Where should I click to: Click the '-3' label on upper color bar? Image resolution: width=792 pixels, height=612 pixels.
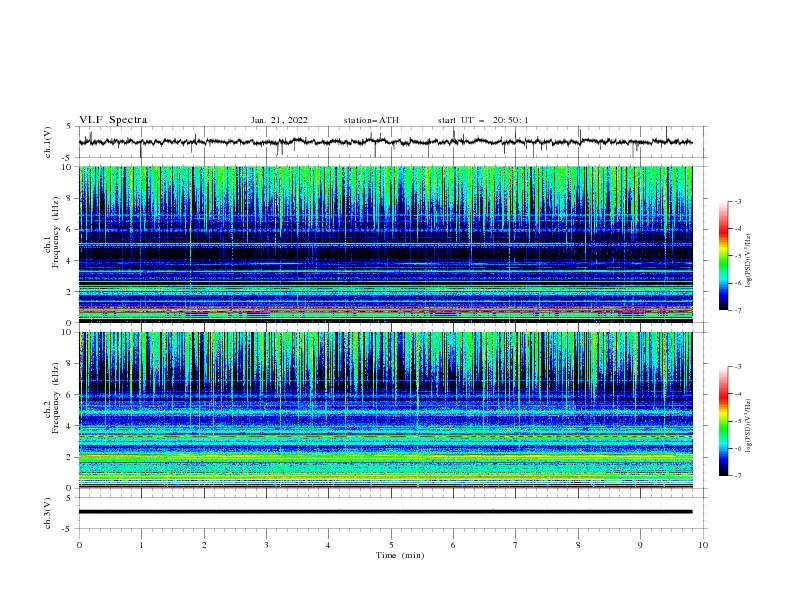[x=738, y=201]
